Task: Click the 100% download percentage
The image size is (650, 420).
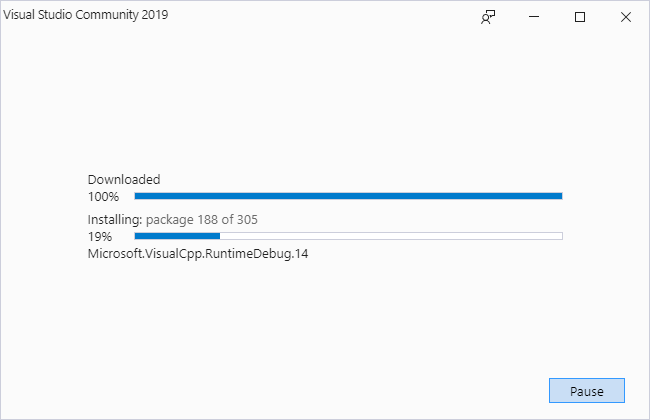Action: pyautogui.click(x=103, y=197)
